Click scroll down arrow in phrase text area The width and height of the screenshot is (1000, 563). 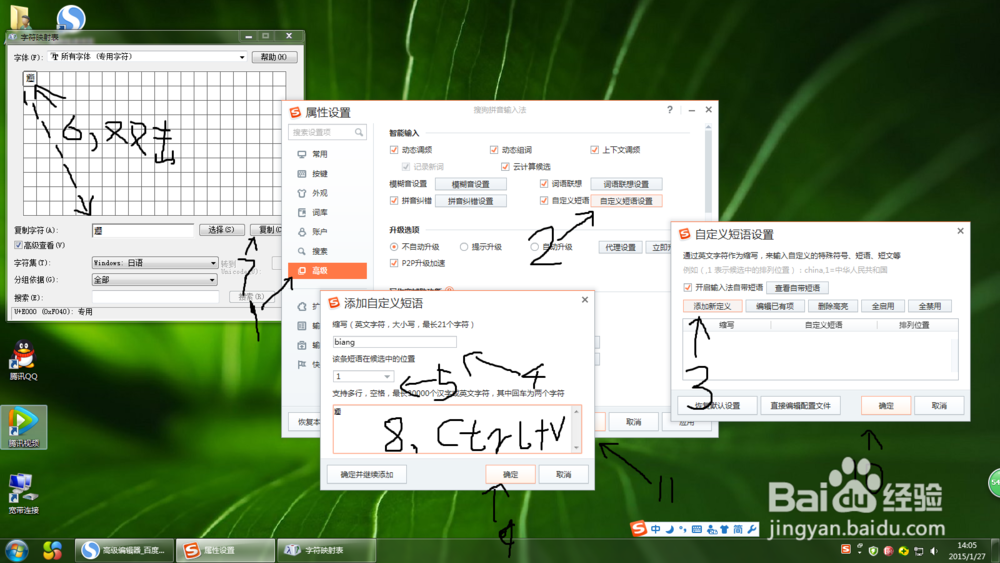[x=577, y=448]
